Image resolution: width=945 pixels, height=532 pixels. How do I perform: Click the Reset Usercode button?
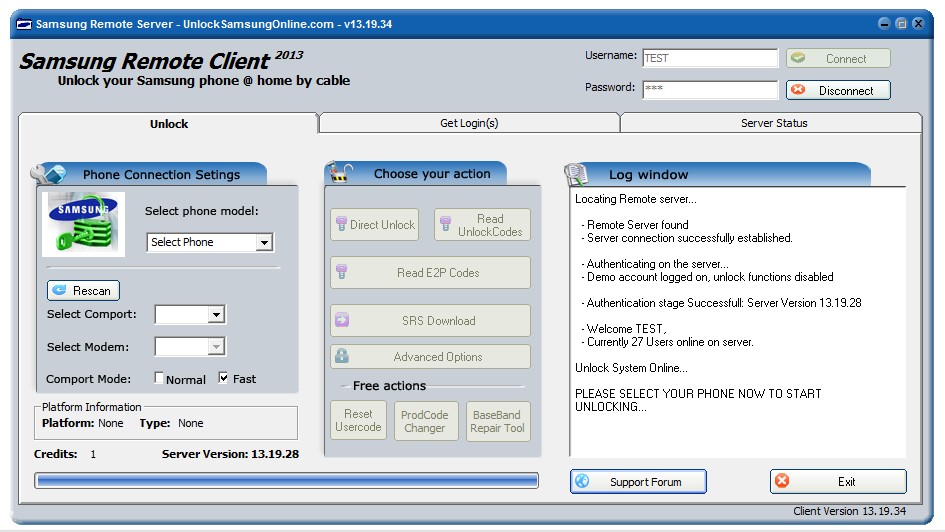[x=358, y=421]
